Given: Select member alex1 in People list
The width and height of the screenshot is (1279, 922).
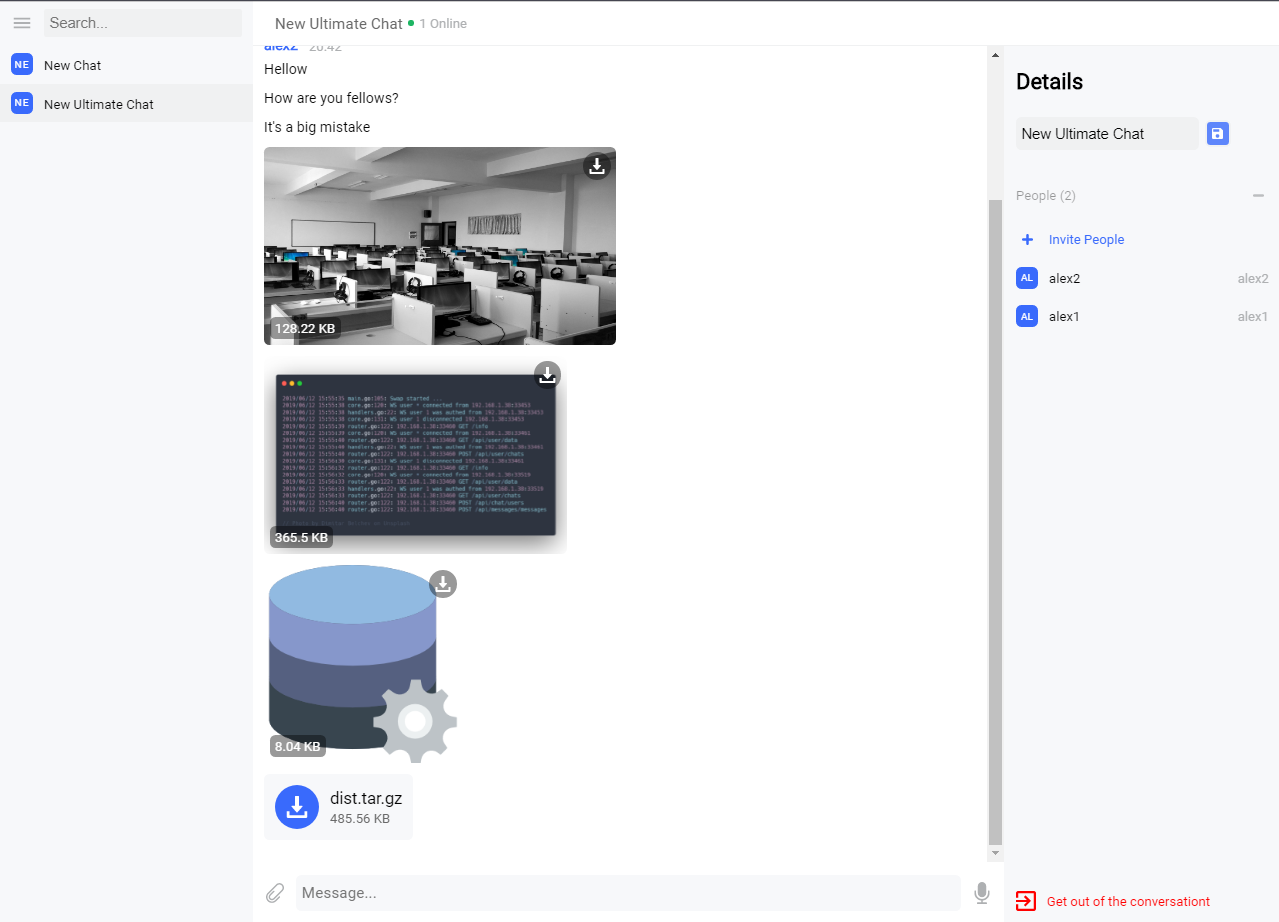Looking at the screenshot, I should tap(1141, 317).
